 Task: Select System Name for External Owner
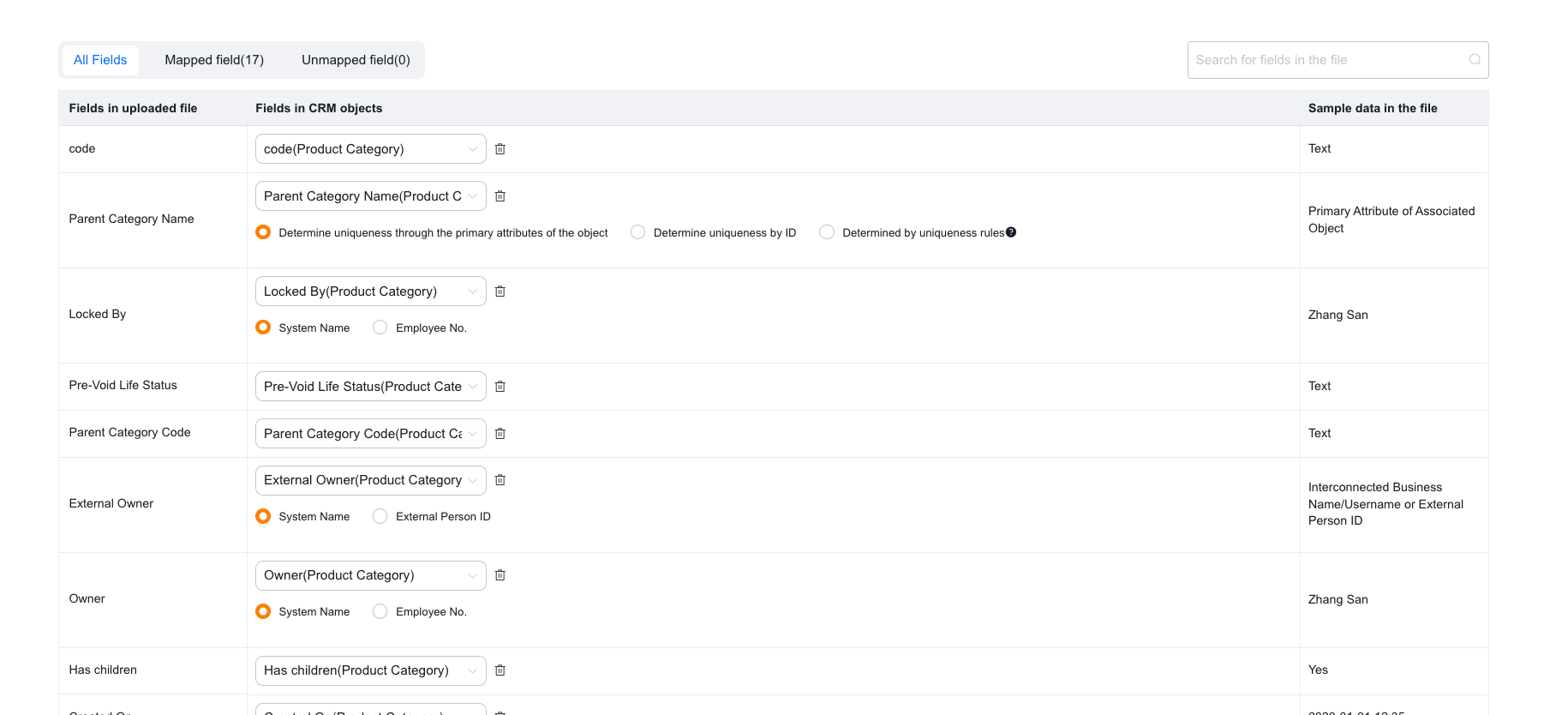pos(263,516)
